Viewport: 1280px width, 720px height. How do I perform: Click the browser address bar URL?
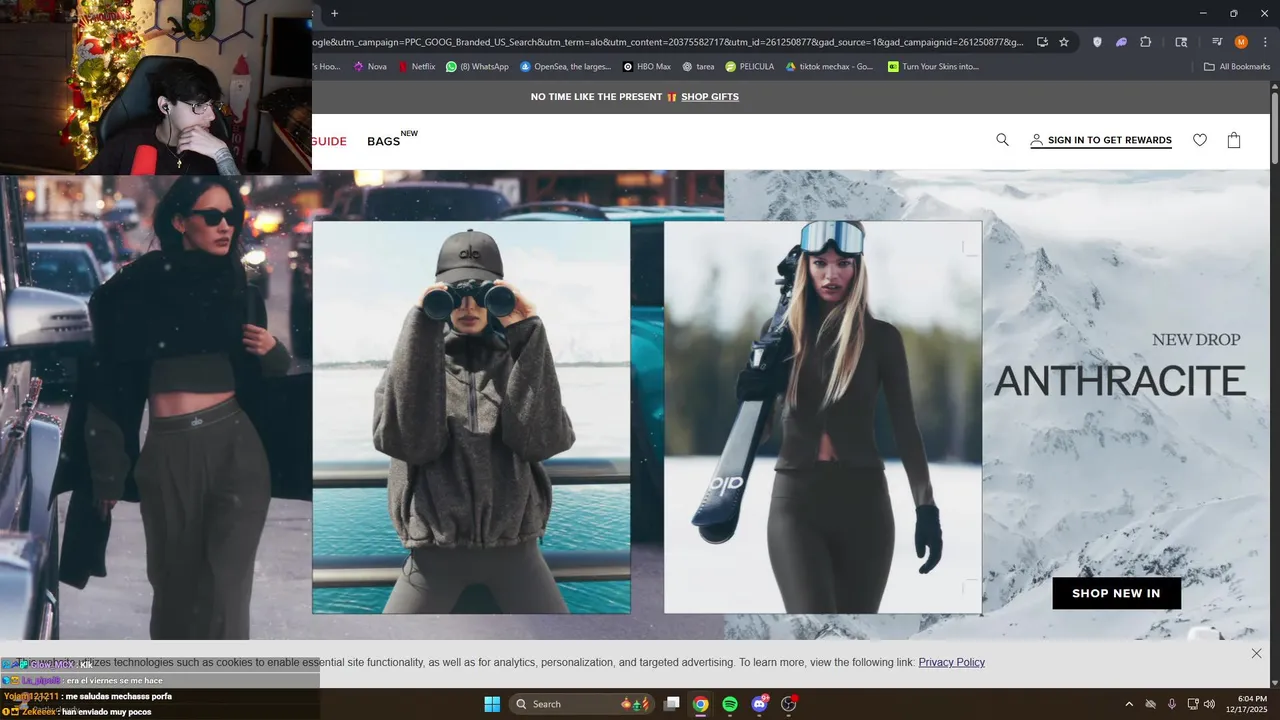point(668,42)
